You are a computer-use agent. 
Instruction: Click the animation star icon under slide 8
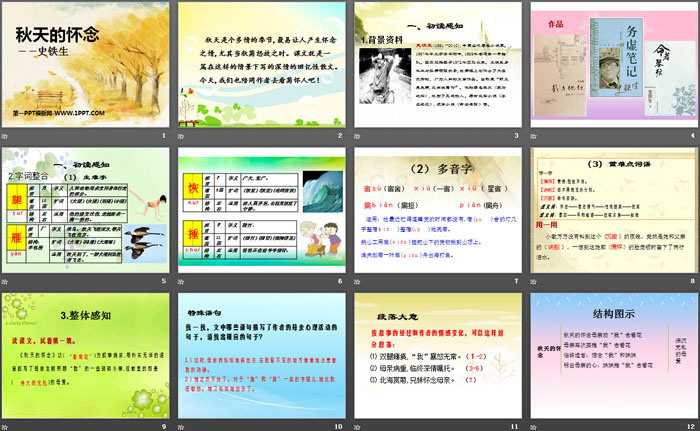point(533,281)
